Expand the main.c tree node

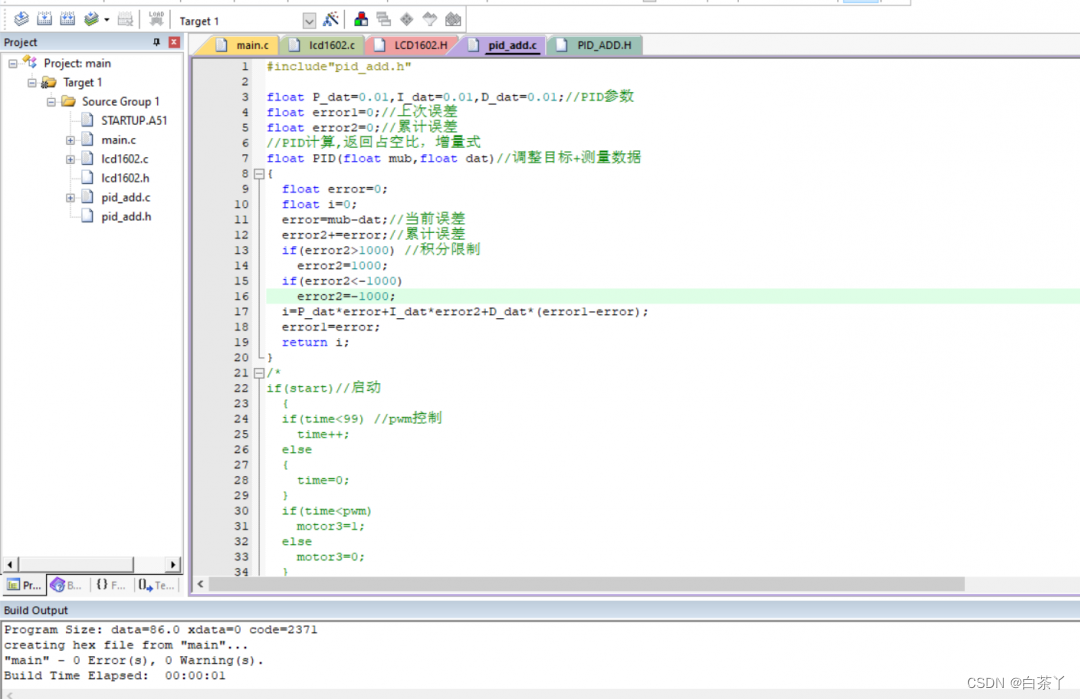71,140
